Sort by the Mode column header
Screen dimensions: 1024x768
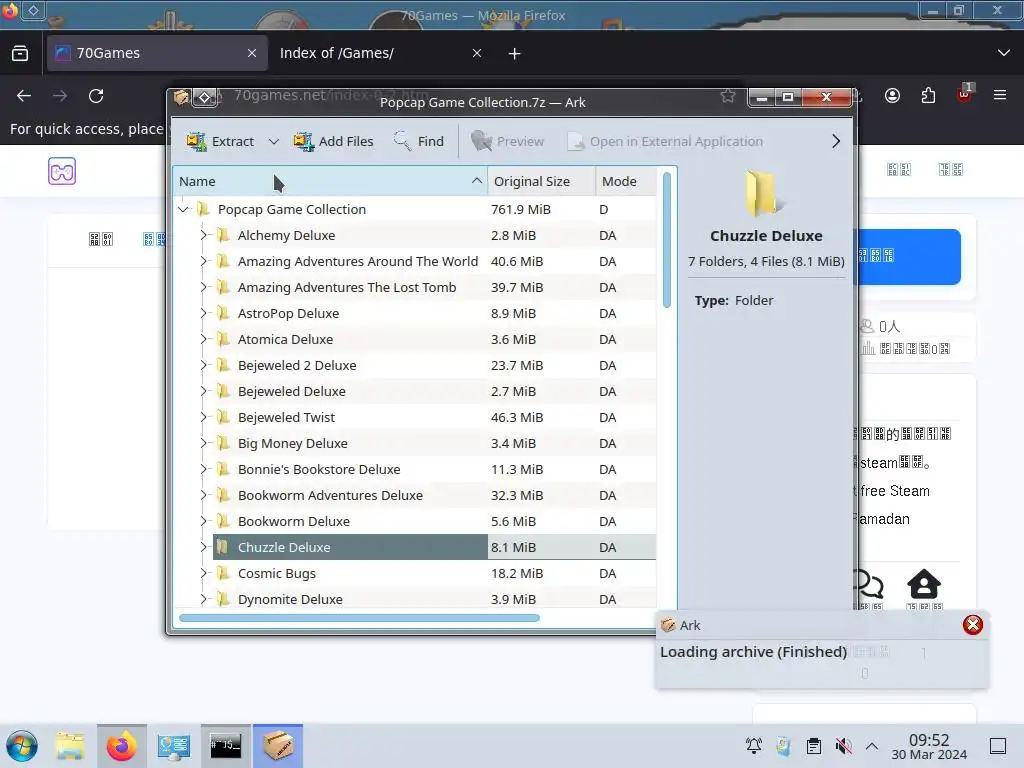point(625,181)
